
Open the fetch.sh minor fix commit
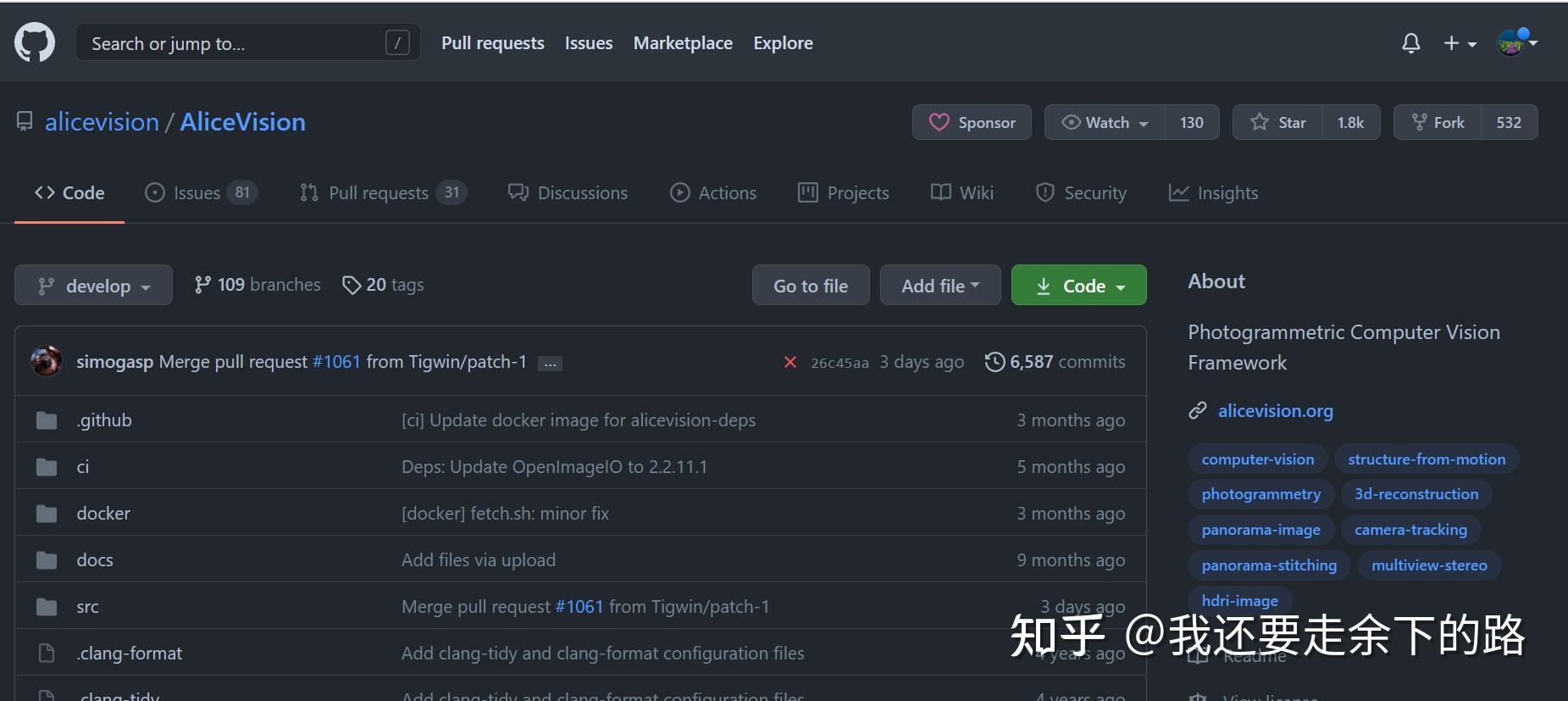(505, 513)
